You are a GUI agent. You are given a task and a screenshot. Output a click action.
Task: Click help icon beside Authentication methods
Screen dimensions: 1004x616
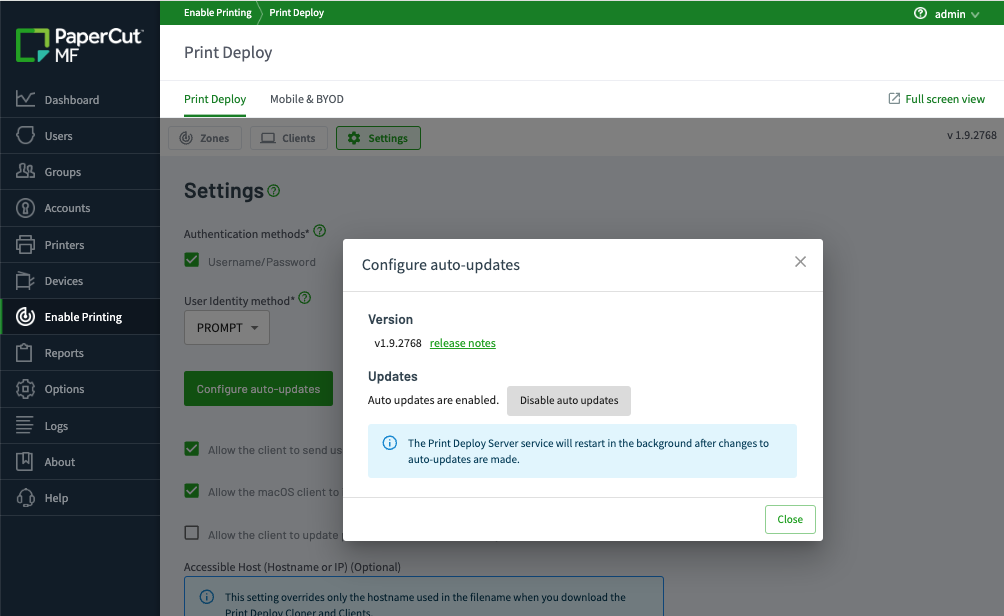coord(320,231)
